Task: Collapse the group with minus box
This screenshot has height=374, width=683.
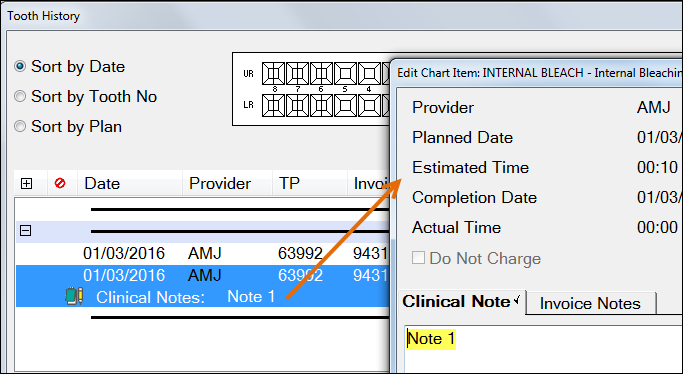Action: [26, 231]
